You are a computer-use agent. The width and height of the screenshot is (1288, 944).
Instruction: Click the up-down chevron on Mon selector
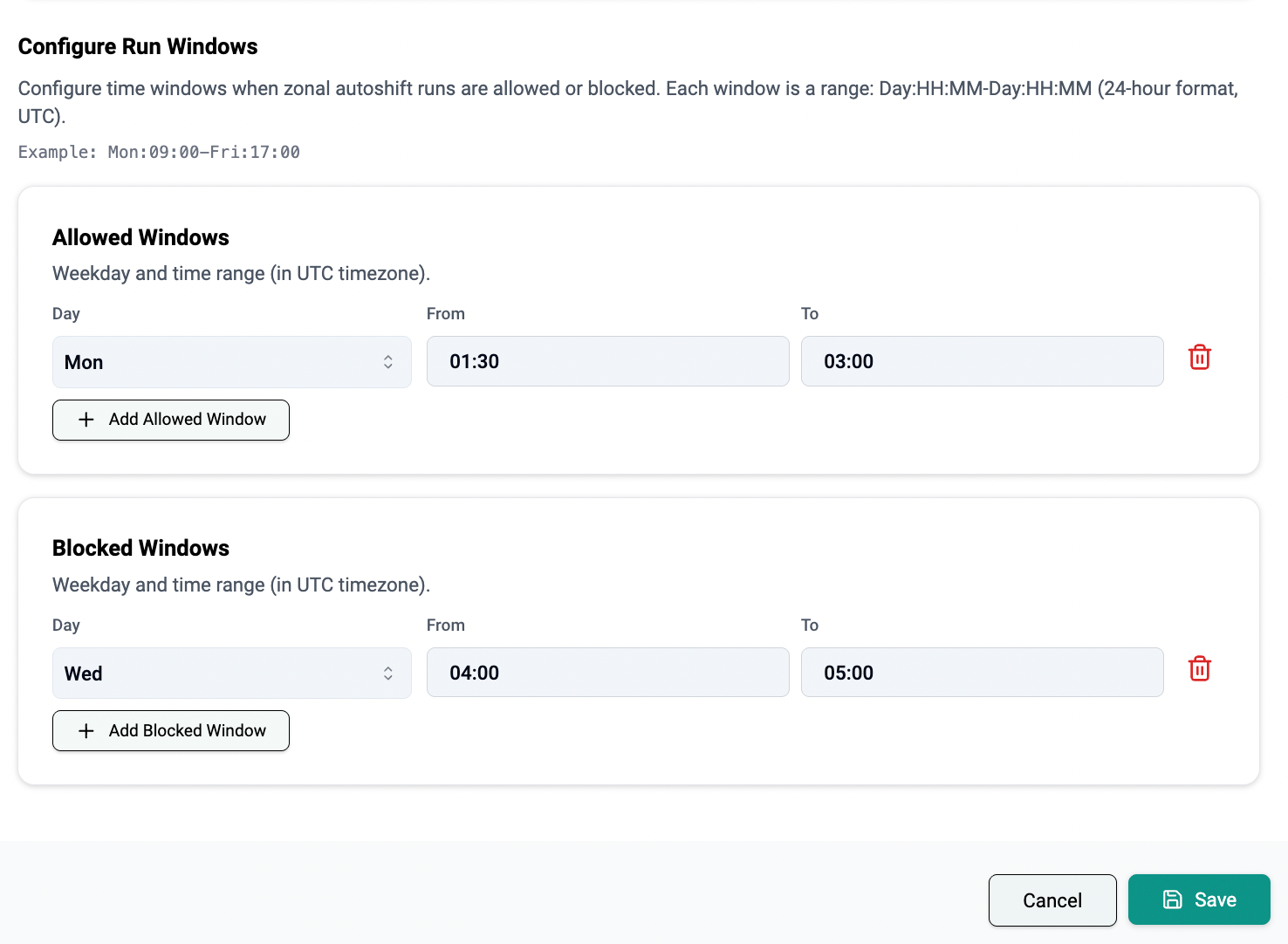pos(387,362)
